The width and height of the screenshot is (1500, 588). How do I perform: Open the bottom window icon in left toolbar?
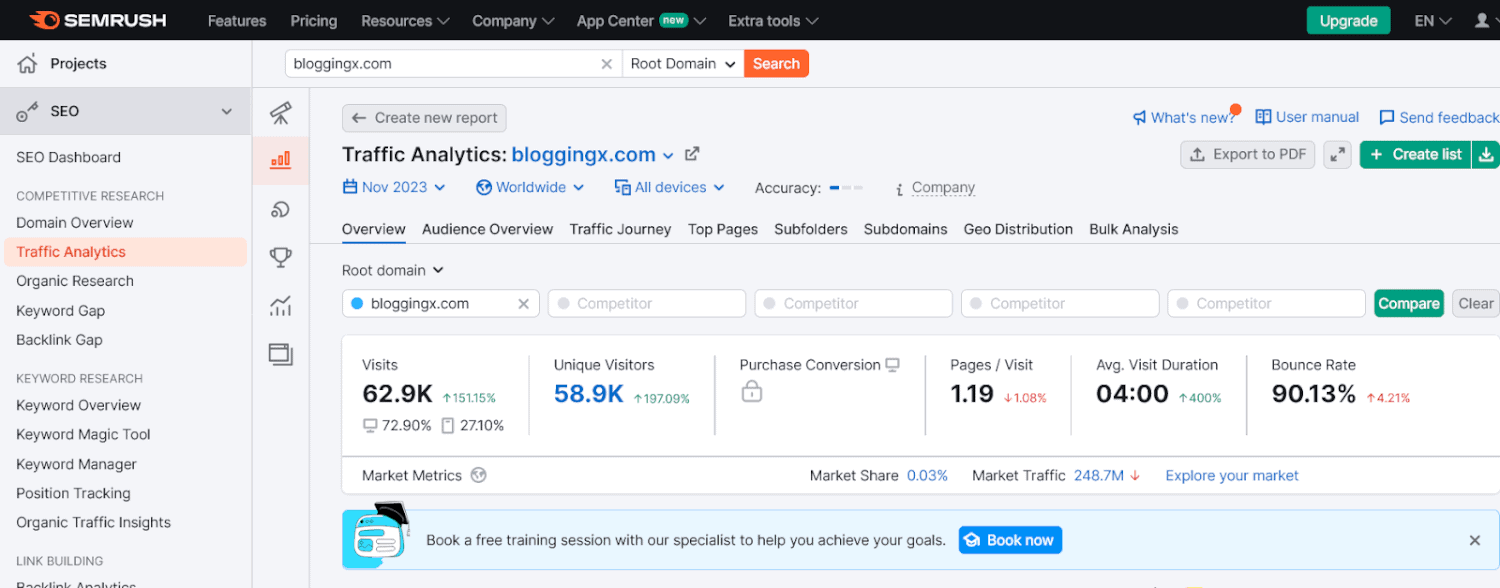point(280,354)
